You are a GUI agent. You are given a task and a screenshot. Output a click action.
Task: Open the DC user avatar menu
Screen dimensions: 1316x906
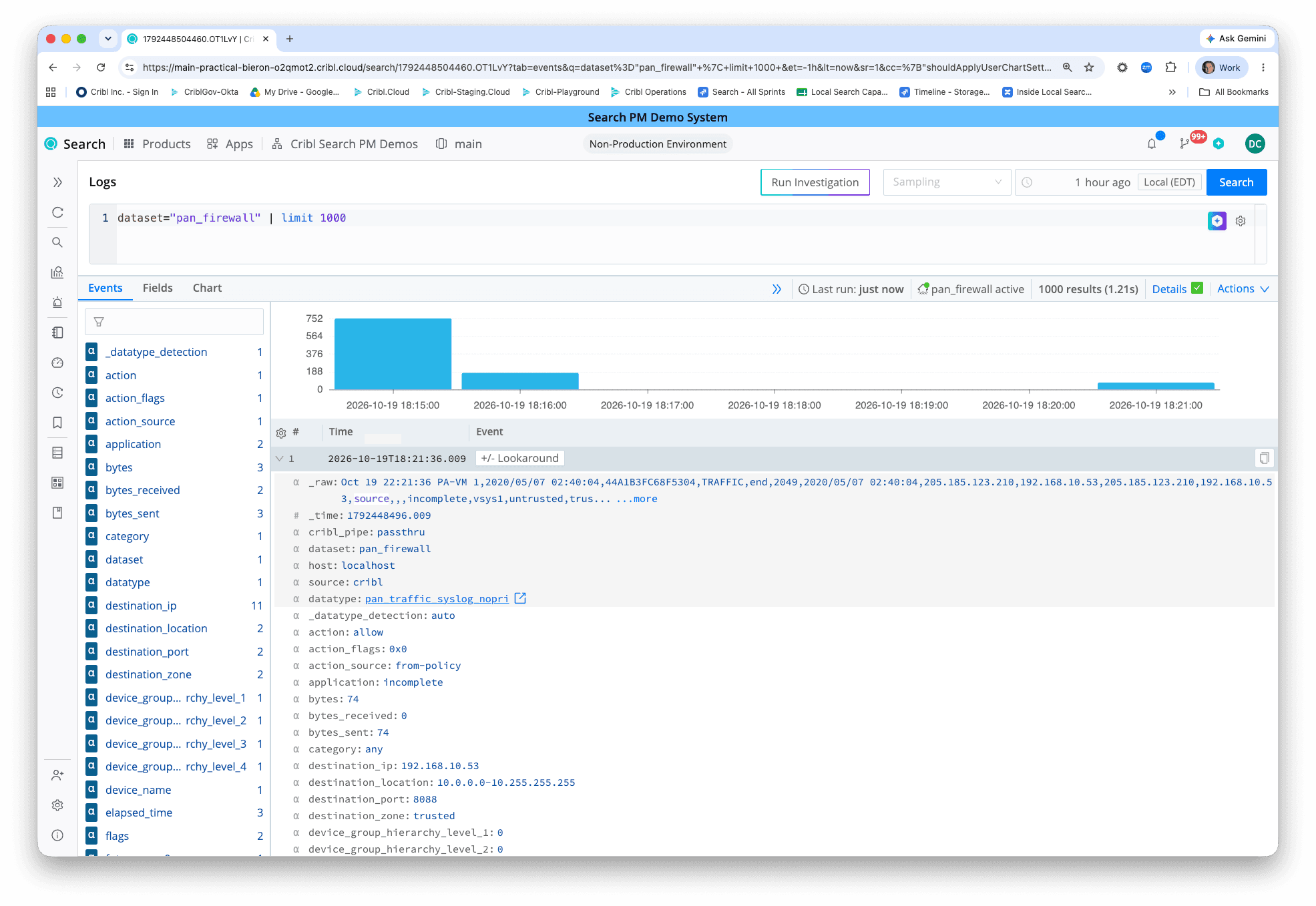[x=1255, y=144]
